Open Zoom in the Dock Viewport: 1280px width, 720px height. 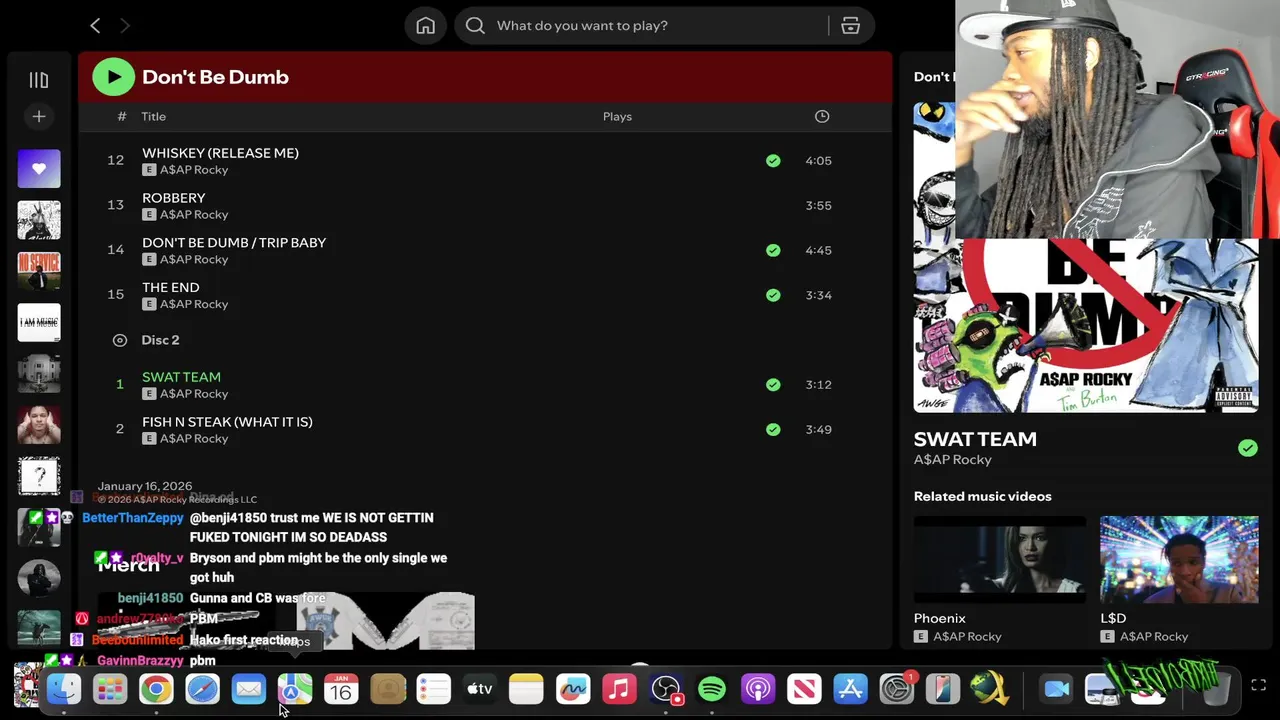pos(1056,689)
